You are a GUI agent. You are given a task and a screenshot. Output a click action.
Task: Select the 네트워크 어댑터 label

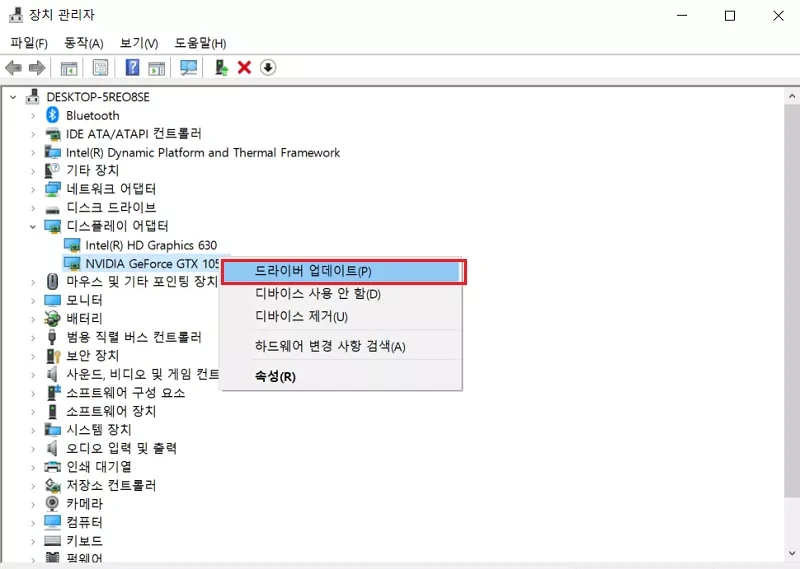111,189
